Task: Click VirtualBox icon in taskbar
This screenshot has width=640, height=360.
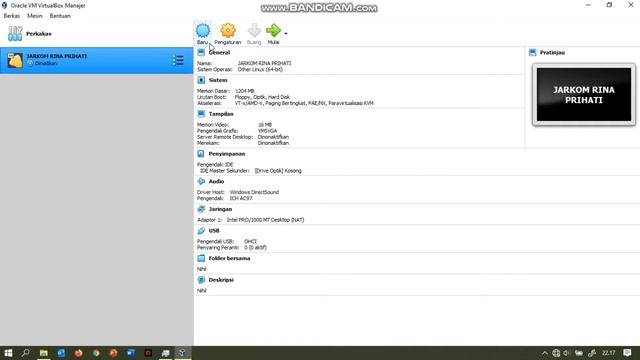Action: coord(182,353)
